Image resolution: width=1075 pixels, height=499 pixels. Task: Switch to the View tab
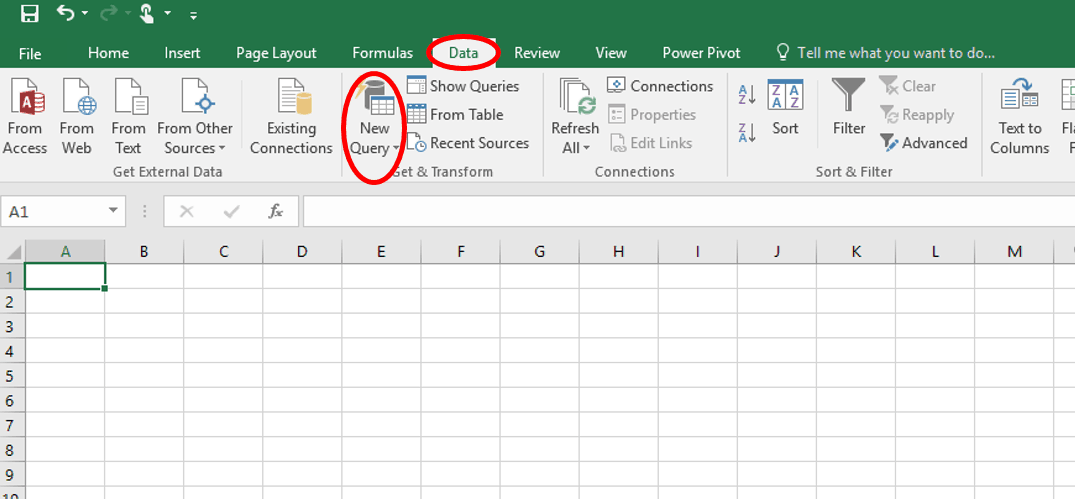(x=611, y=53)
